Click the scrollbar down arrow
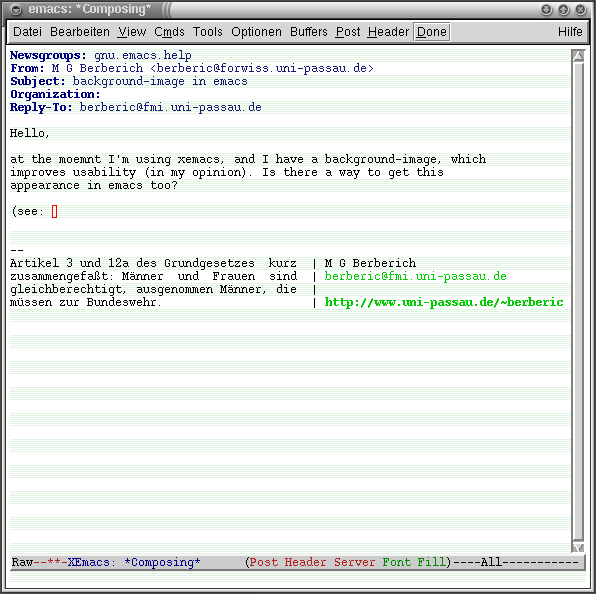Image resolution: width=596 pixels, height=594 pixels. (578, 547)
